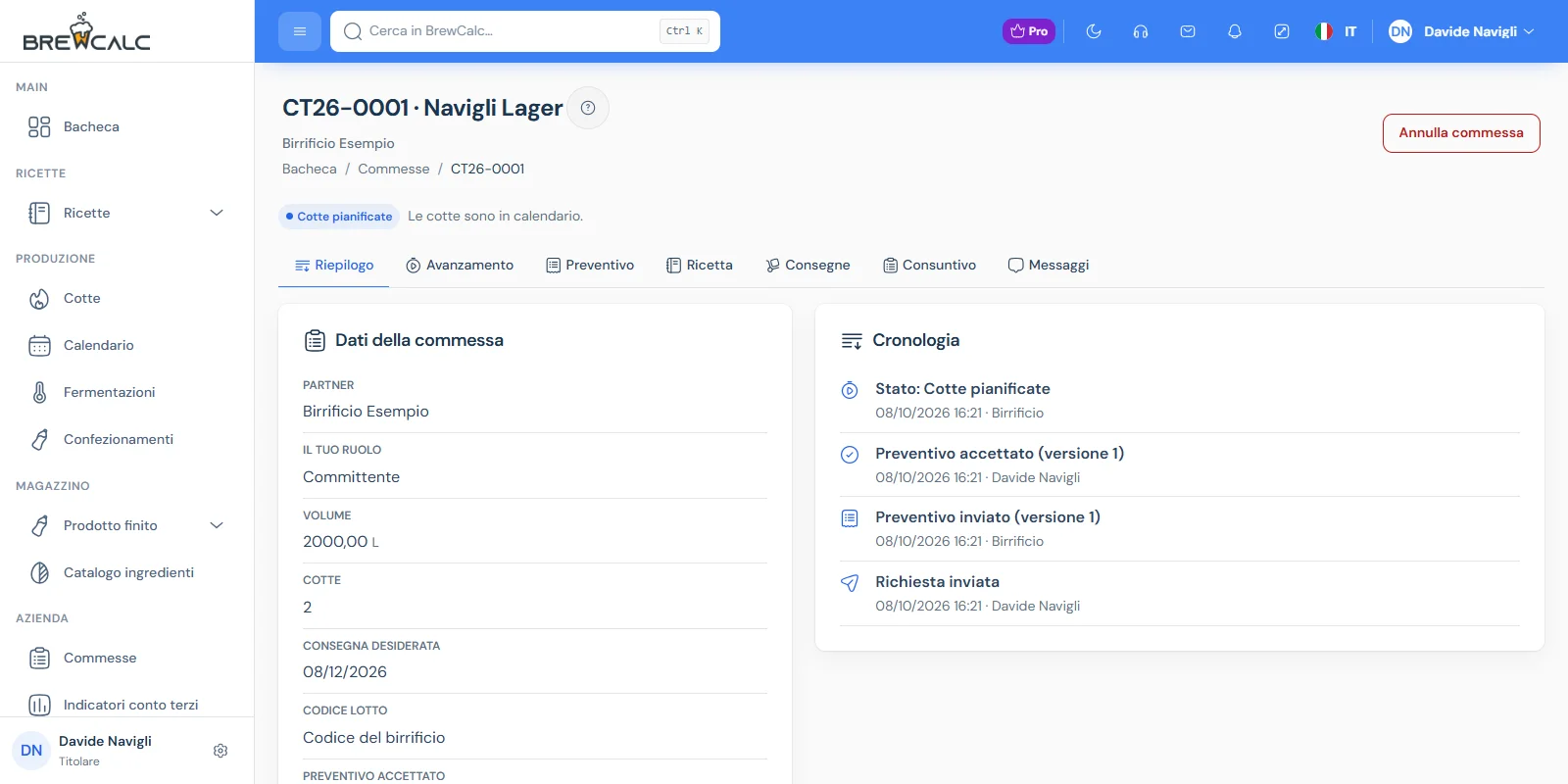
Task: Switch to the Avanzamento tab
Action: [x=460, y=266]
